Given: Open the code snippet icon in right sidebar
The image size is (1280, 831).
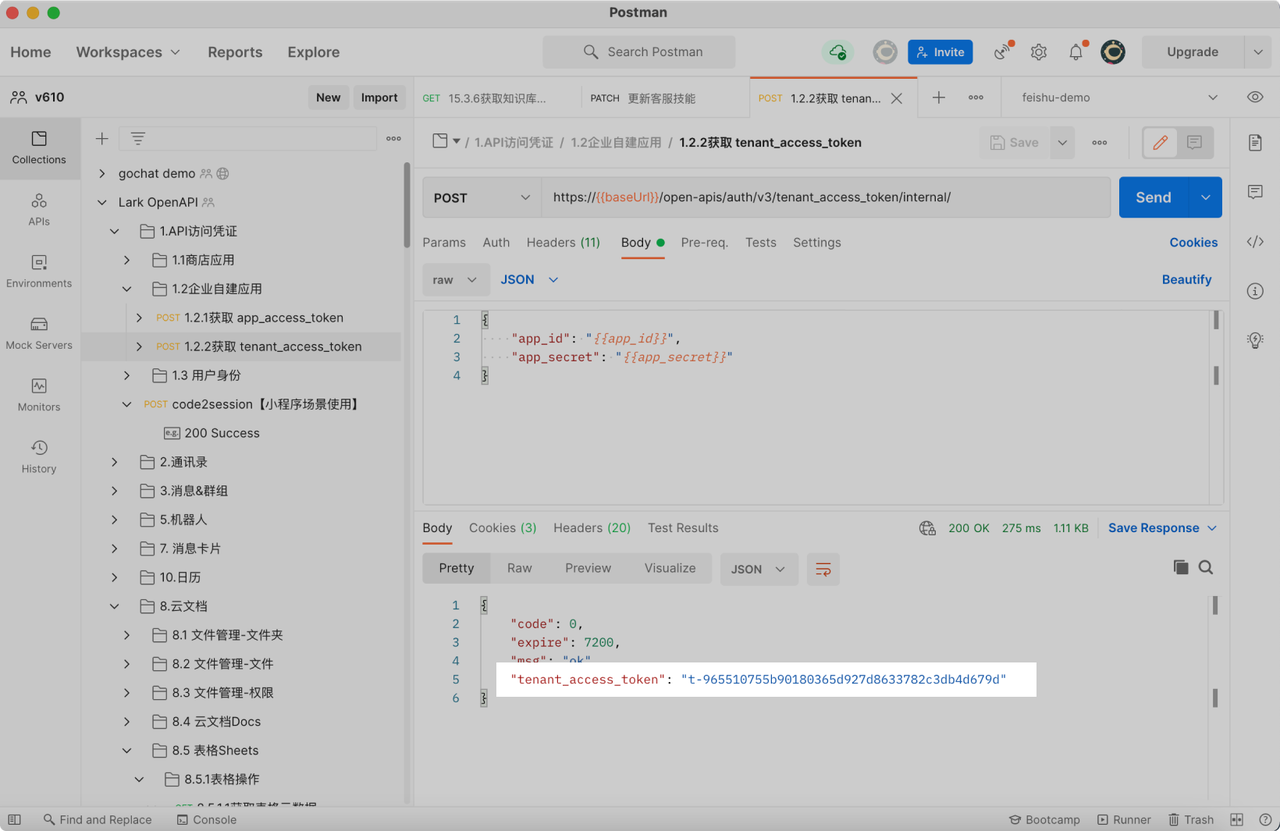Looking at the screenshot, I should click(1255, 241).
